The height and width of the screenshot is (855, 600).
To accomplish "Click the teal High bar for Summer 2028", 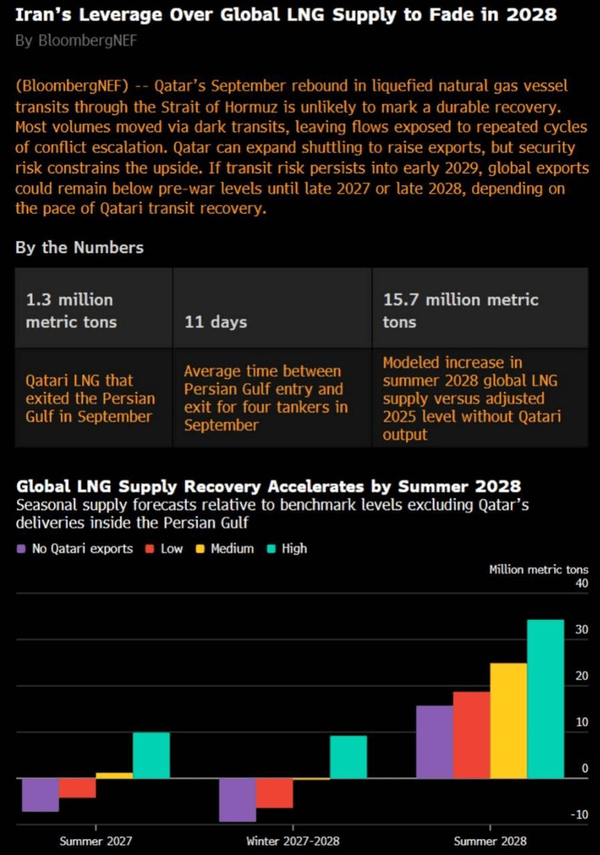I will 545,699.
